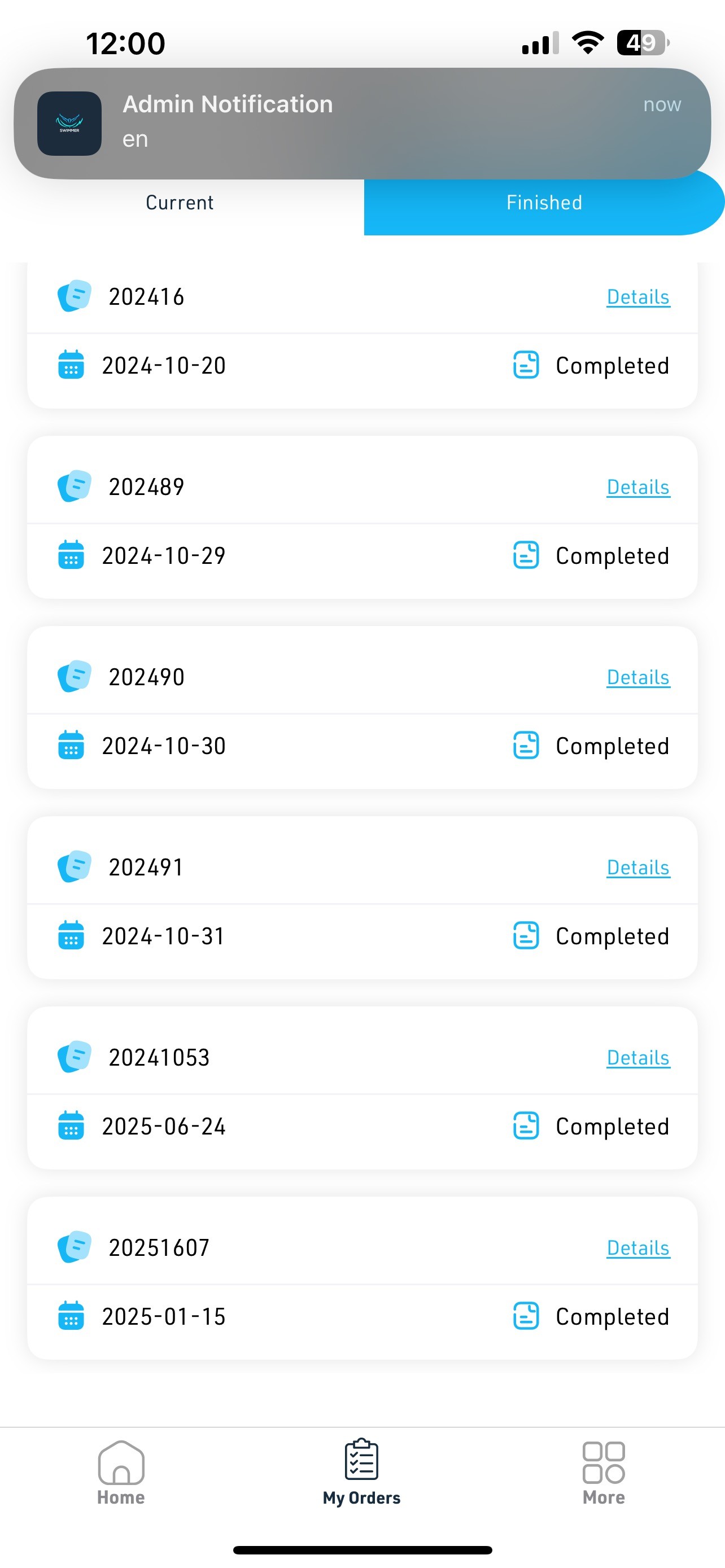Viewport: 725px width, 1568px height.
Task: Tap the Swimmer app notification icon
Action: (x=69, y=124)
